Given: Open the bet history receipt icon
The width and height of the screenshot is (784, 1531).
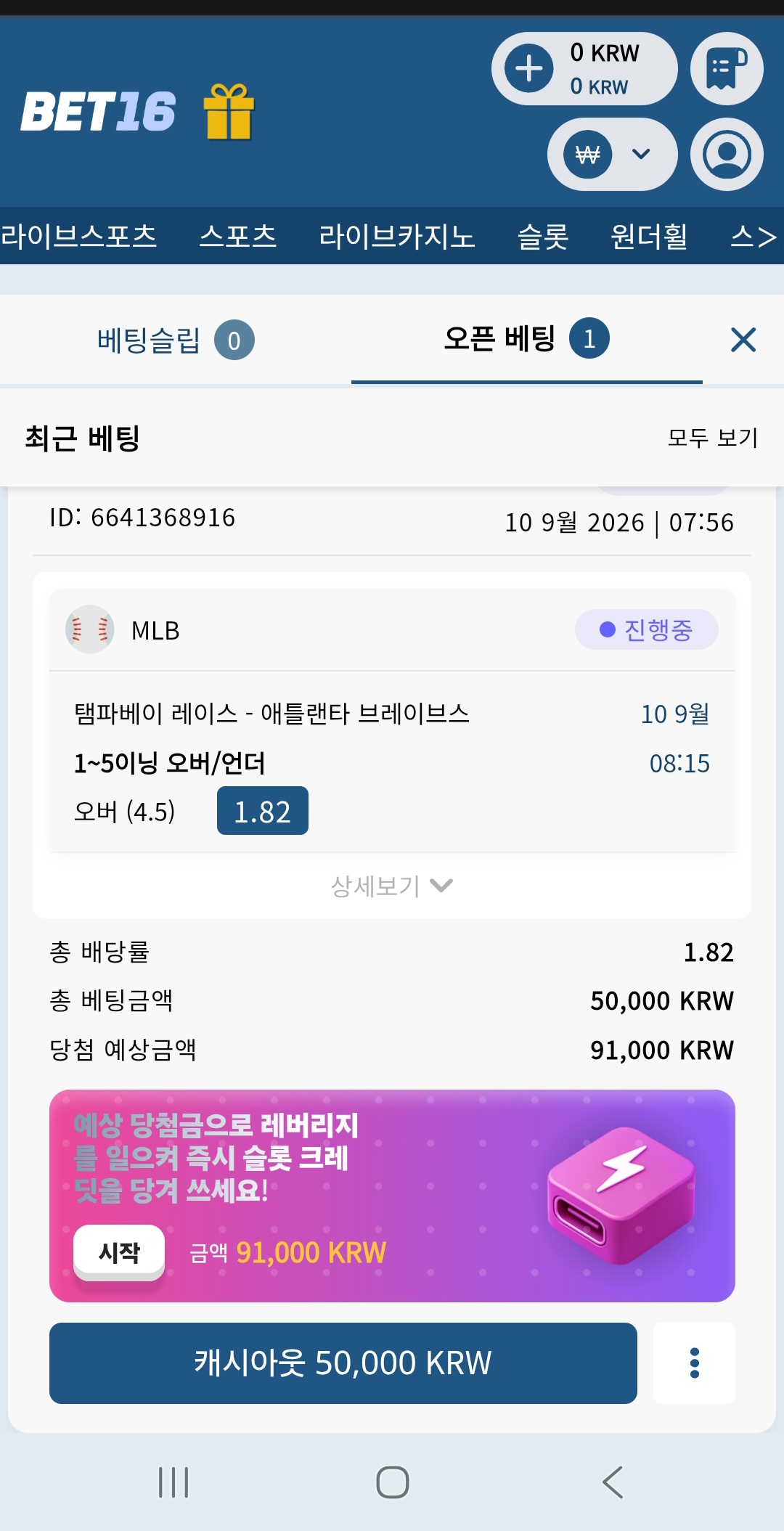Looking at the screenshot, I should click(727, 69).
